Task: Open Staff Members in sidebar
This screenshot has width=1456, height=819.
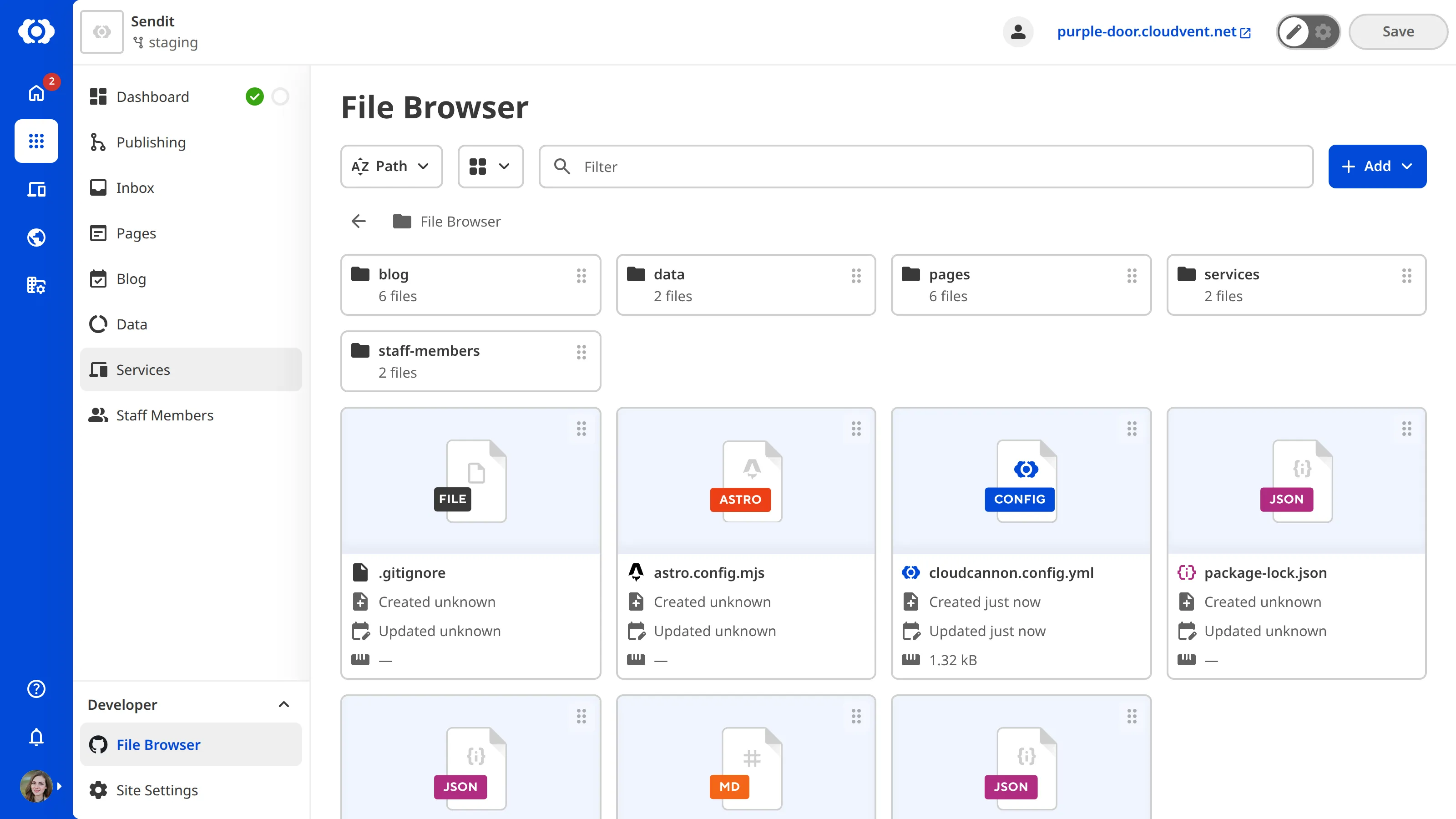Action: 191,415
